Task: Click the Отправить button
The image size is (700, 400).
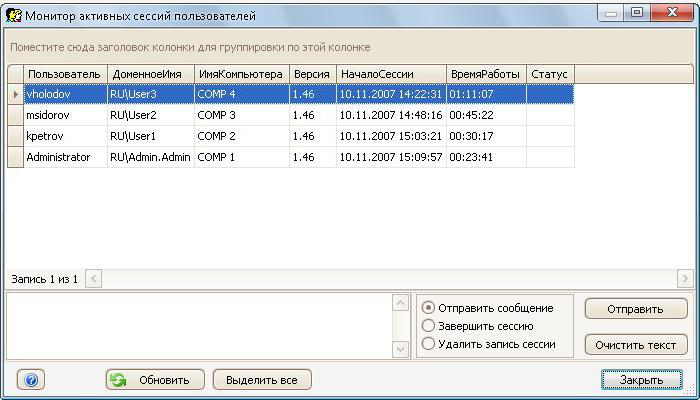Action: pos(636,309)
